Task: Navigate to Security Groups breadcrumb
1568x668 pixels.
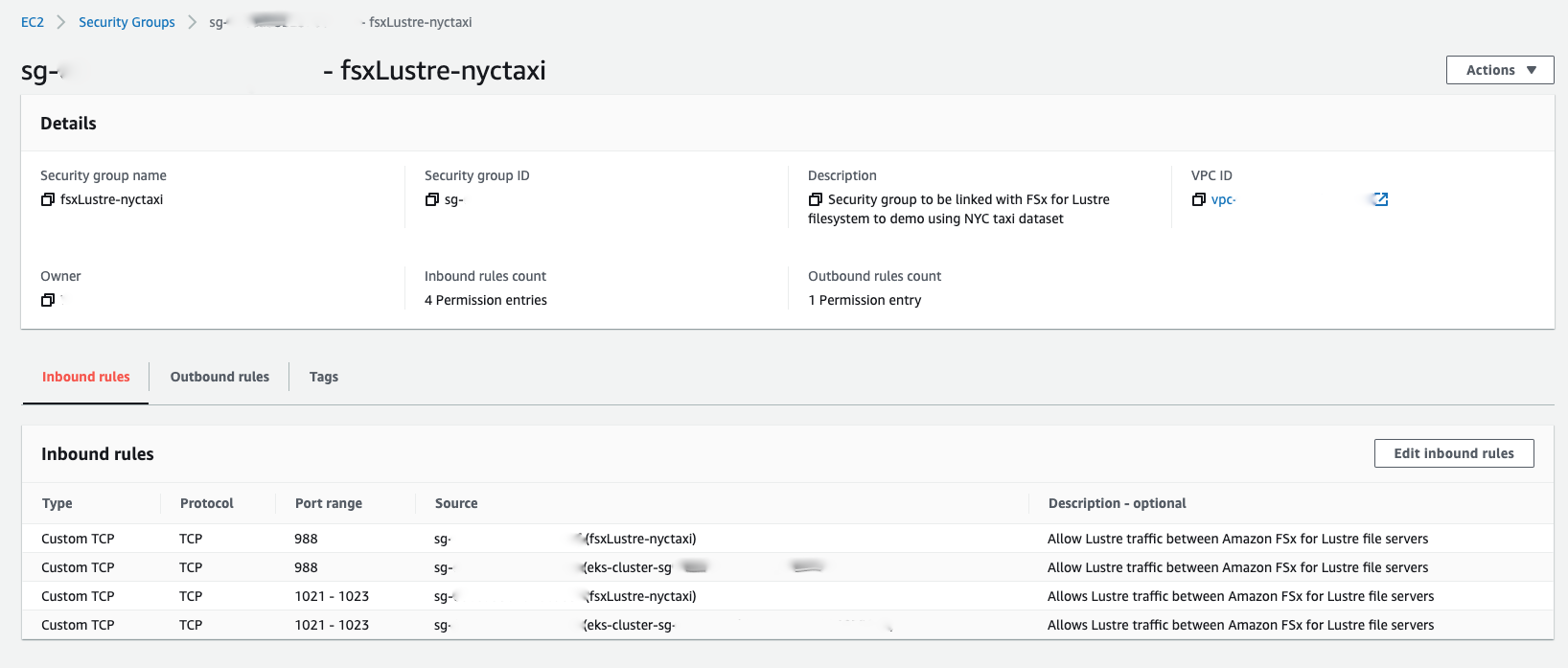Action: point(127,22)
